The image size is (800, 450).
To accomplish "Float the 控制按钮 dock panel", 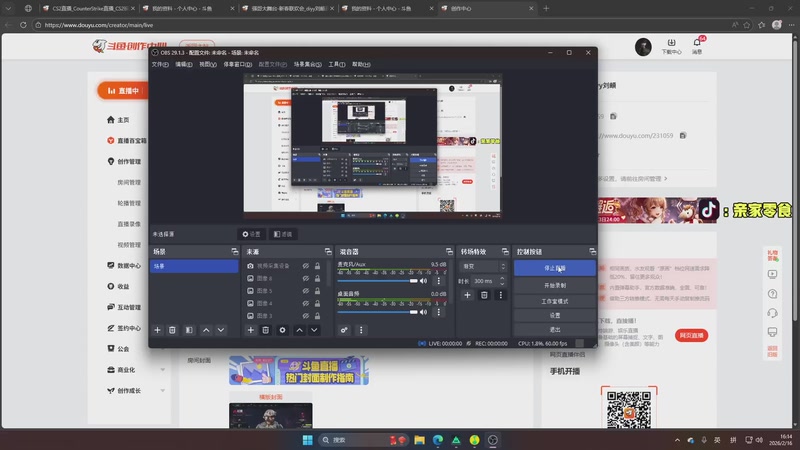I will [x=592, y=252].
